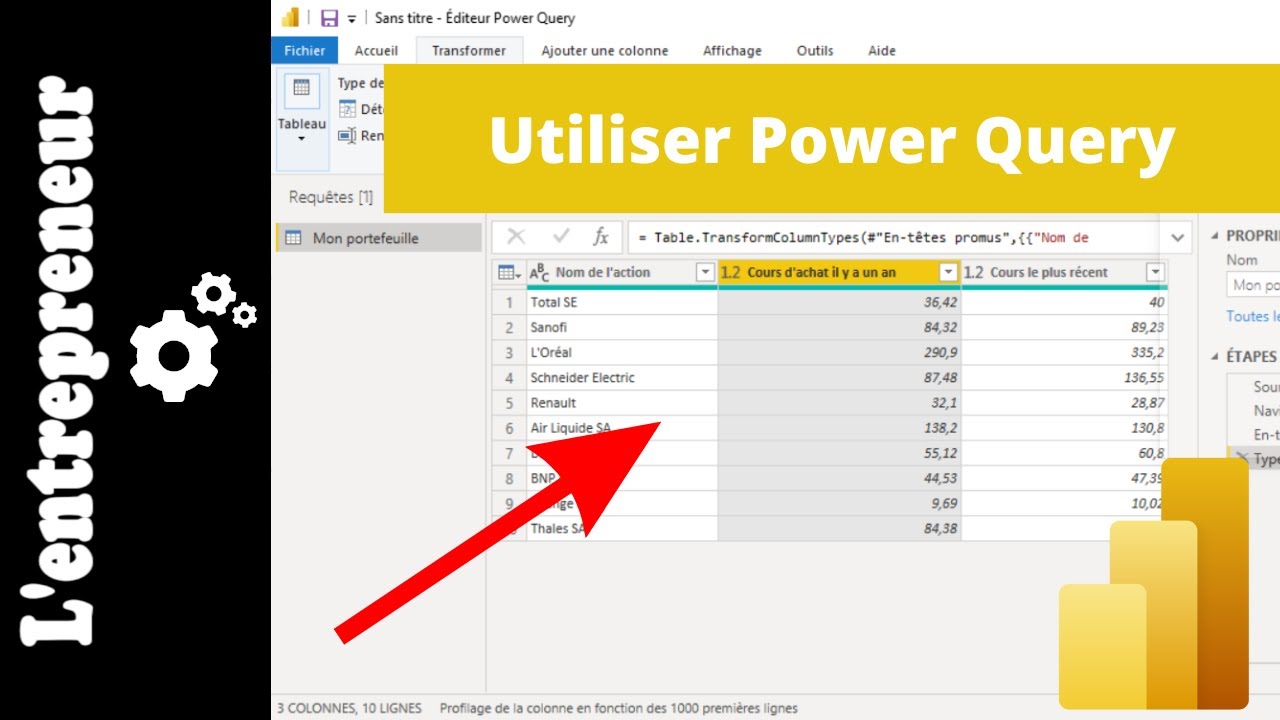Viewport: 1280px width, 720px height.
Task: Click the 3 COLONNES, 10 LIGNES status text
Action: click(349, 708)
